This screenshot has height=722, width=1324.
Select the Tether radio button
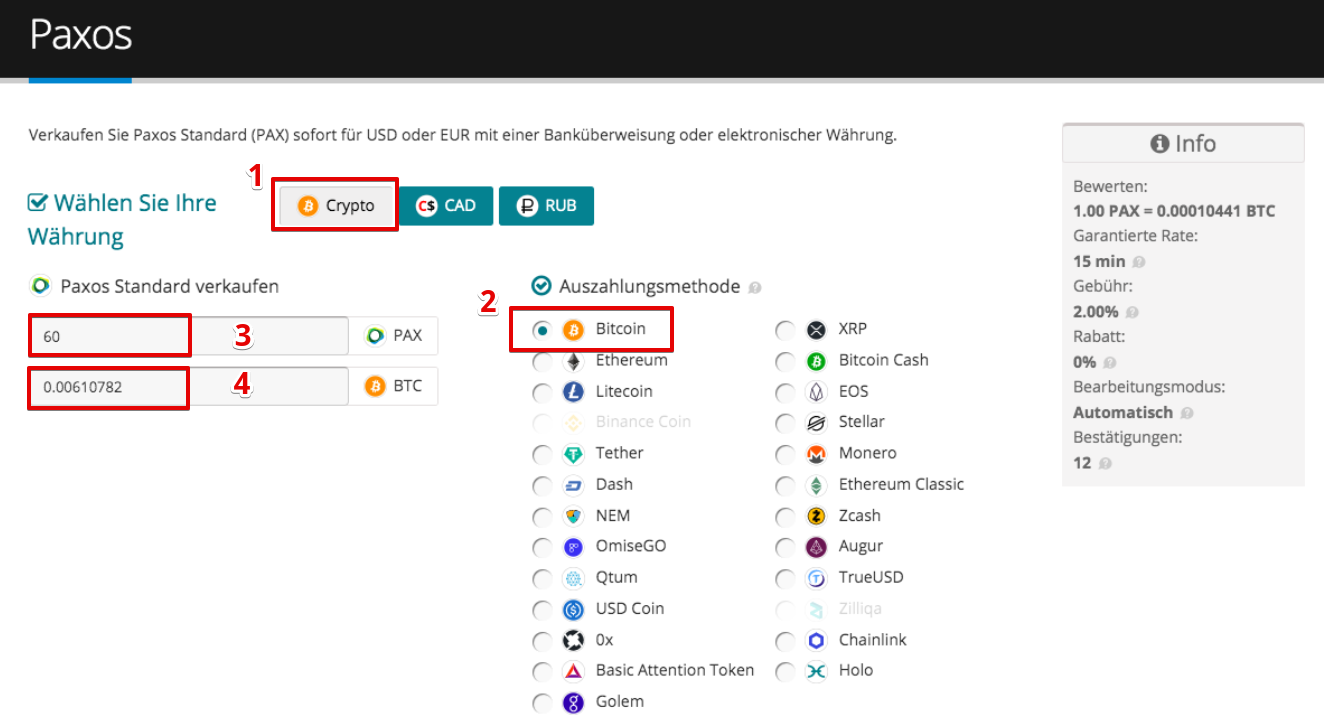pos(542,454)
